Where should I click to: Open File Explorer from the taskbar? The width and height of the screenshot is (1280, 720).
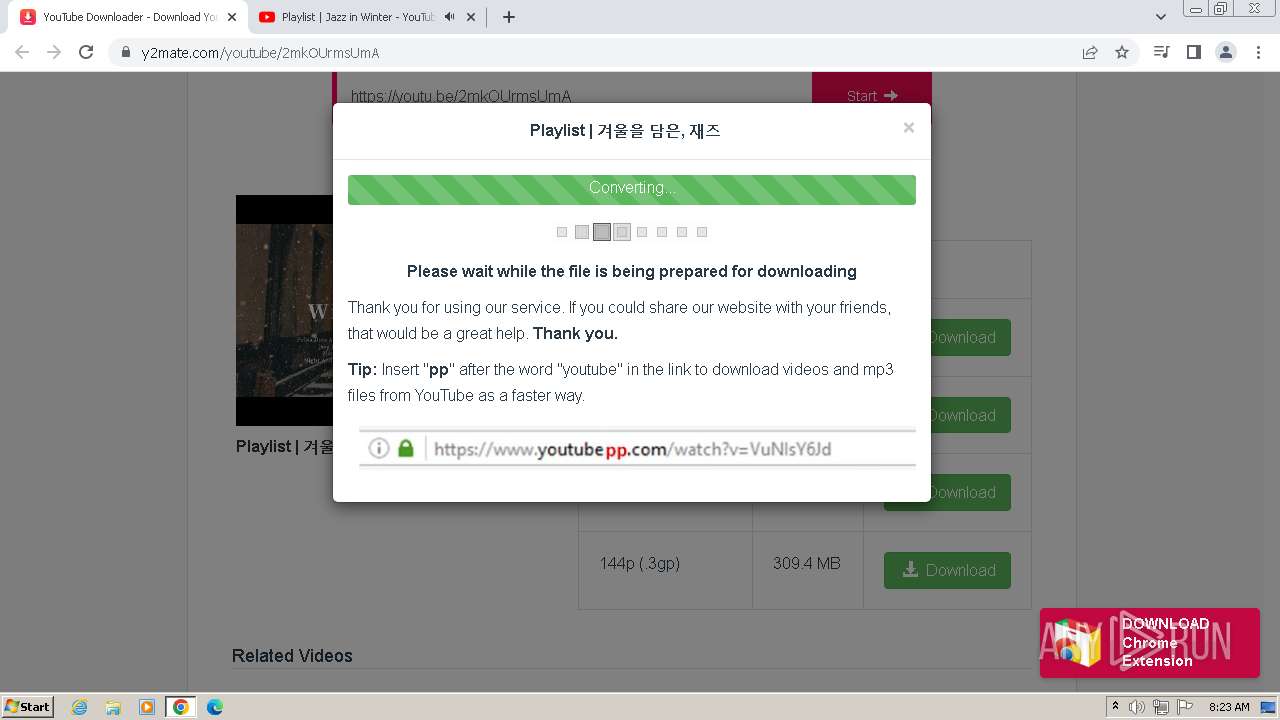[113, 707]
